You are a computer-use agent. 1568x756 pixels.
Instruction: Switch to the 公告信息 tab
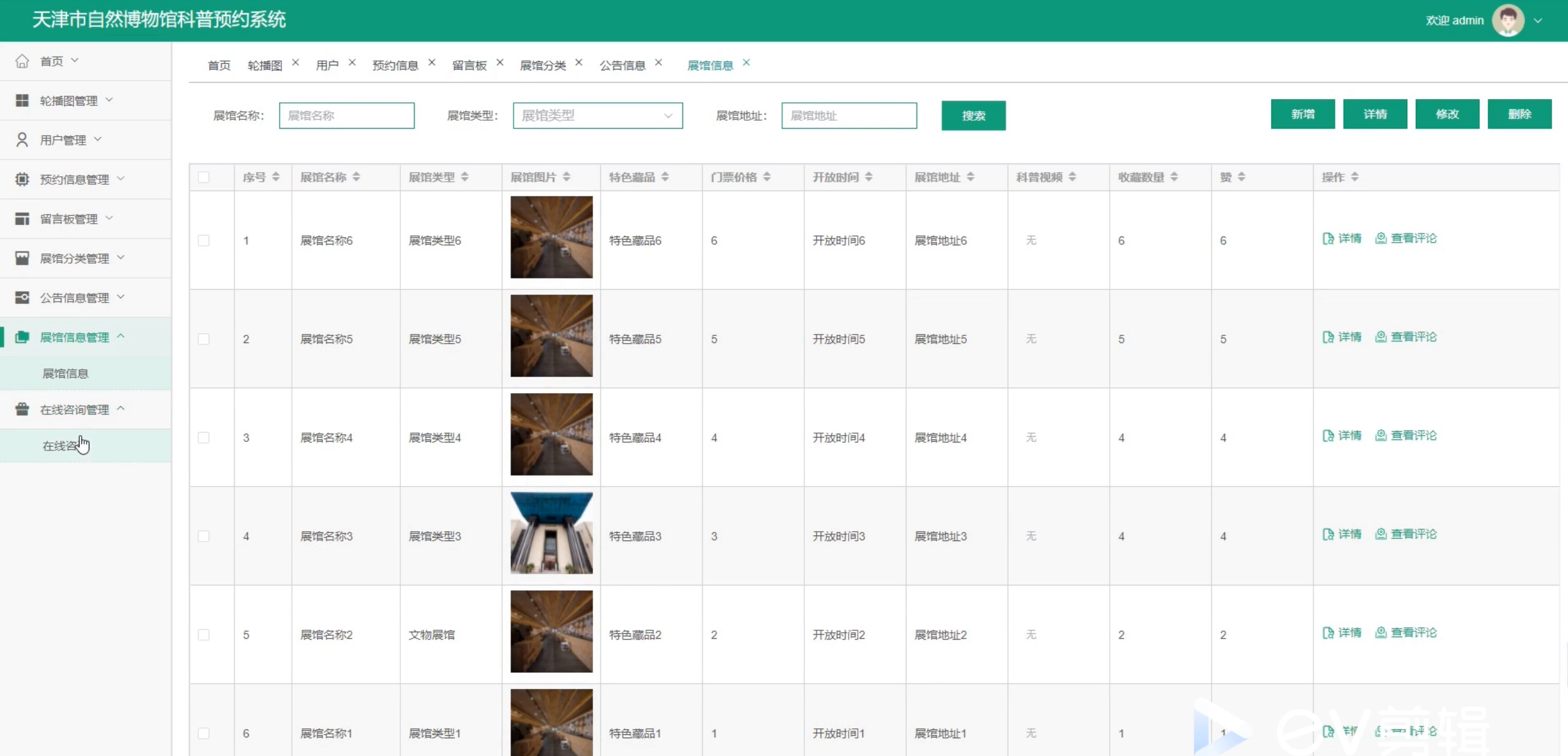coord(622,65)
